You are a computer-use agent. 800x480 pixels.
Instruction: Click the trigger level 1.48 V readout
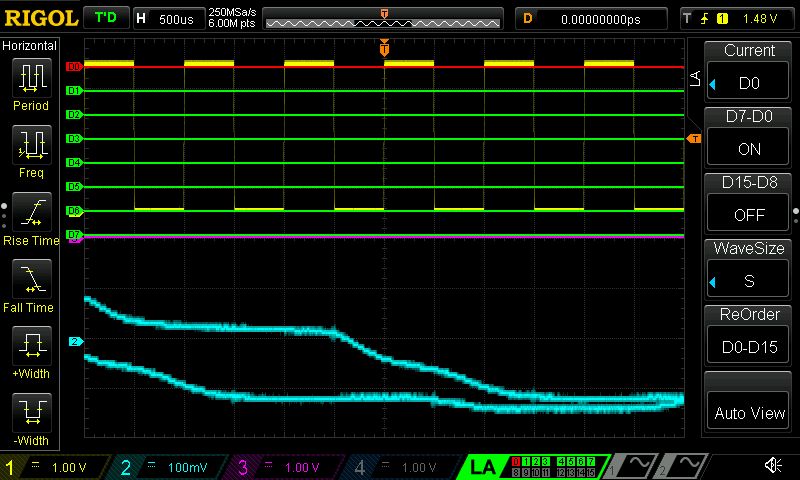[760, 19]
